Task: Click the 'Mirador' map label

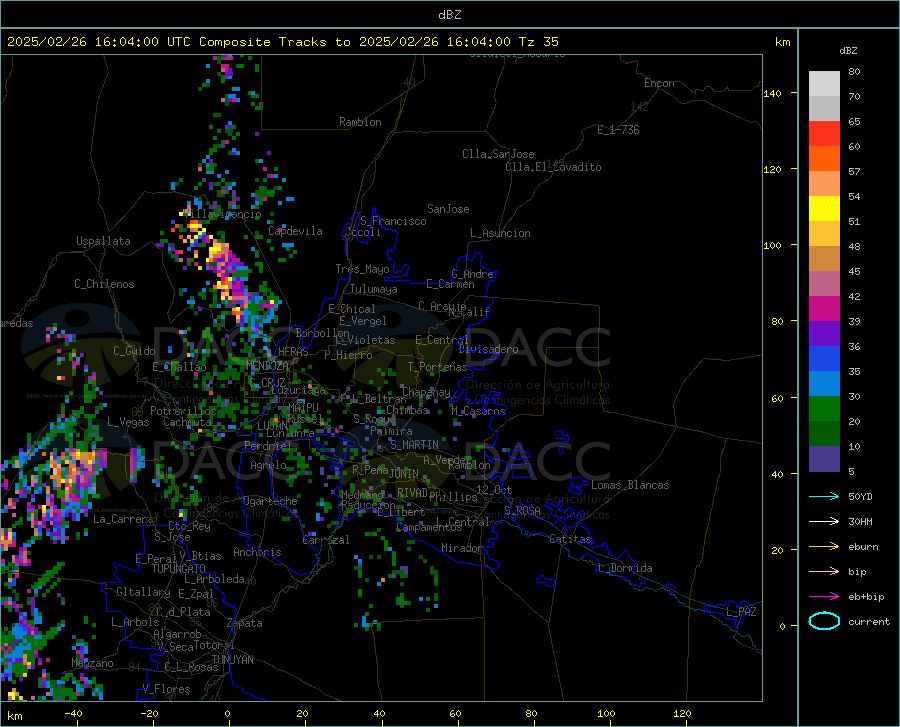Action: [x=461, y=548]
